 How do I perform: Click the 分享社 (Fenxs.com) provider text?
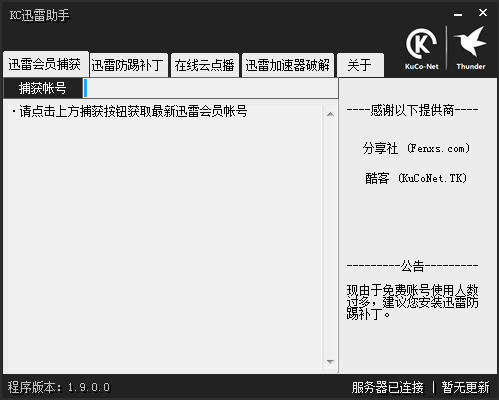pyautogui.click(x=417, y=148)
